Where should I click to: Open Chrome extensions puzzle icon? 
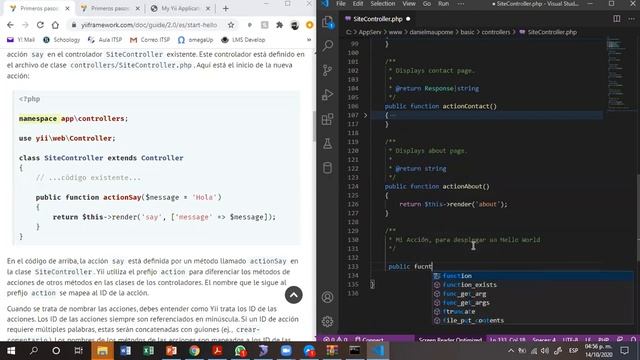[x=280, y=25]
